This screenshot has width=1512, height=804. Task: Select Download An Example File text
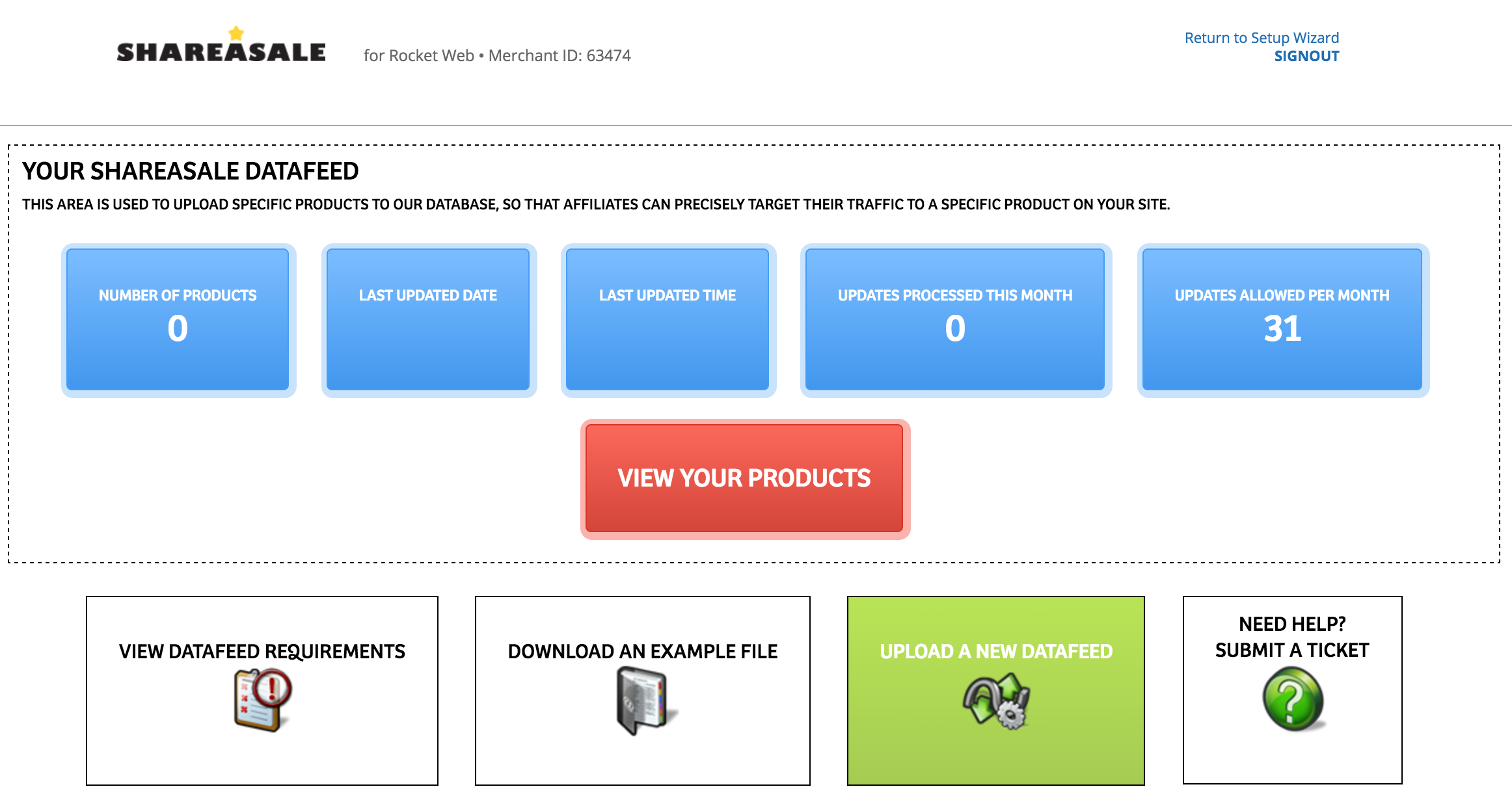(643, 651)
